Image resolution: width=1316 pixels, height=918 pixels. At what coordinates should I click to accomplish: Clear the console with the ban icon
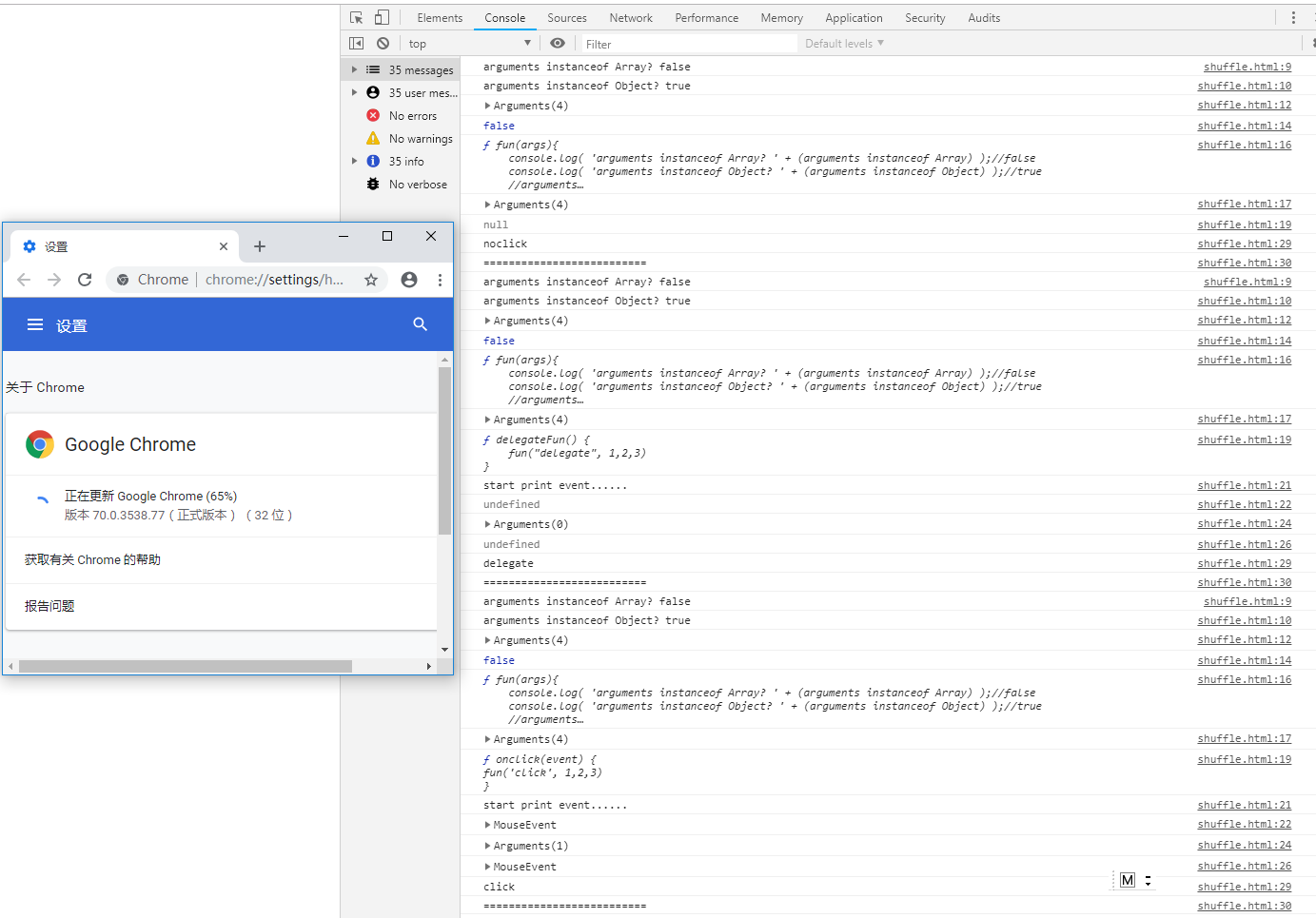(383, 44)
